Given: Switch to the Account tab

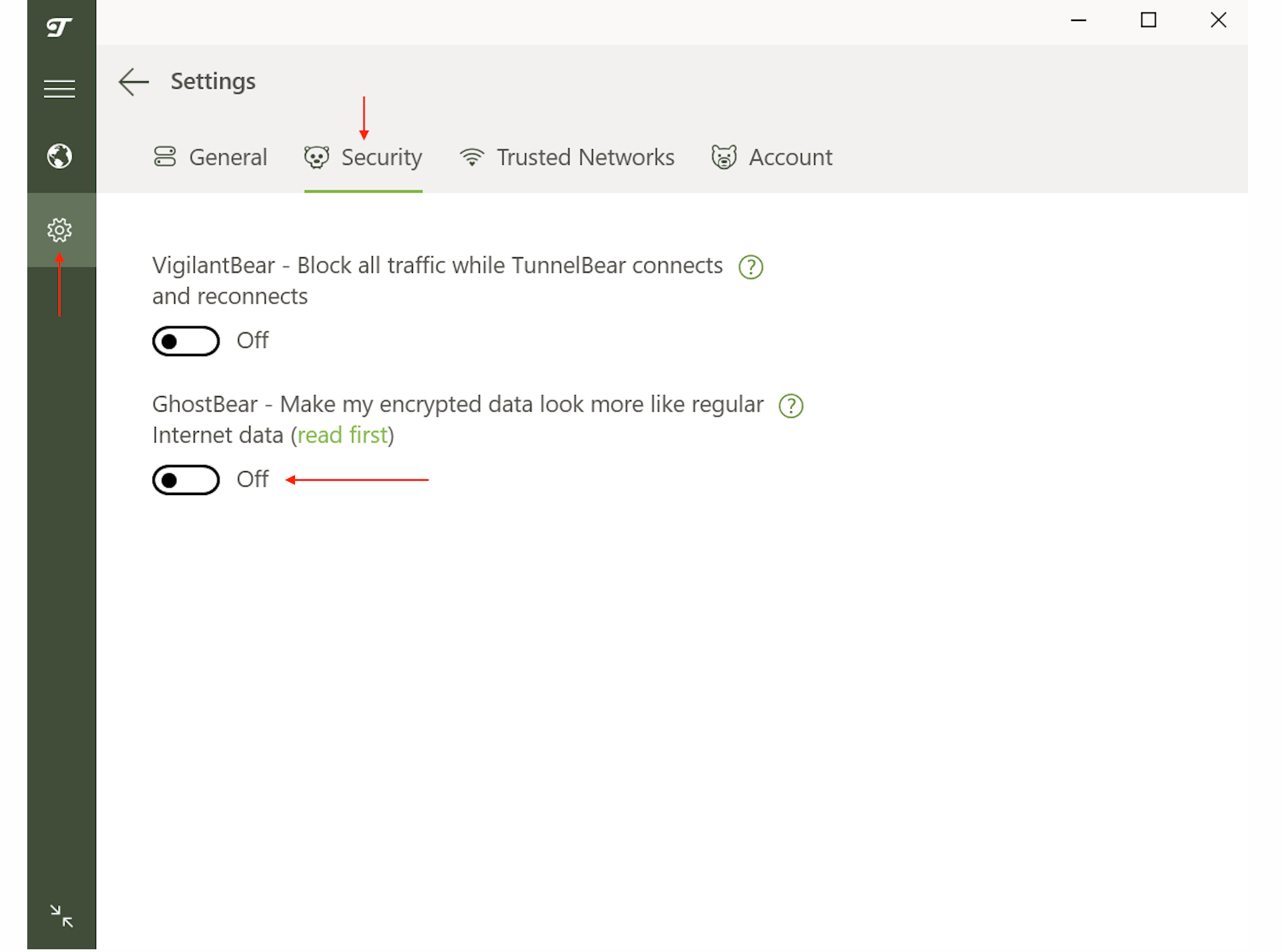Looking at the screenshot, I should [772, 157].
